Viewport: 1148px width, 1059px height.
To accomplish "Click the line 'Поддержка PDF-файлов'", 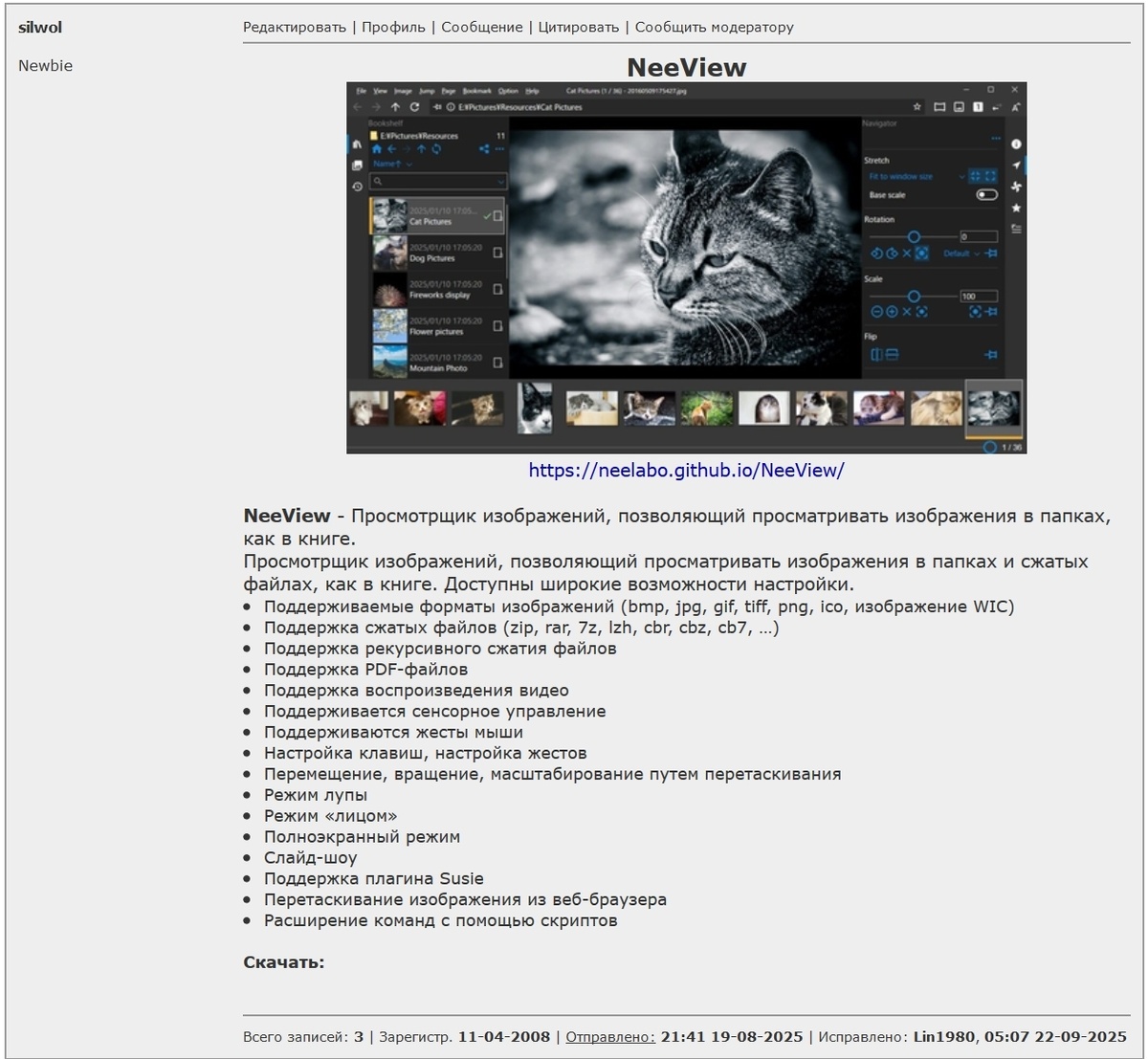I will click(x=365, y=670).
